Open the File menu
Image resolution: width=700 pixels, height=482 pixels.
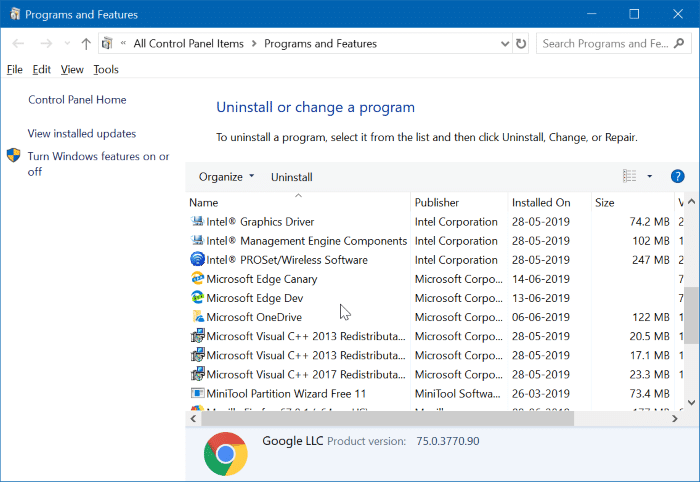[15, 70]
